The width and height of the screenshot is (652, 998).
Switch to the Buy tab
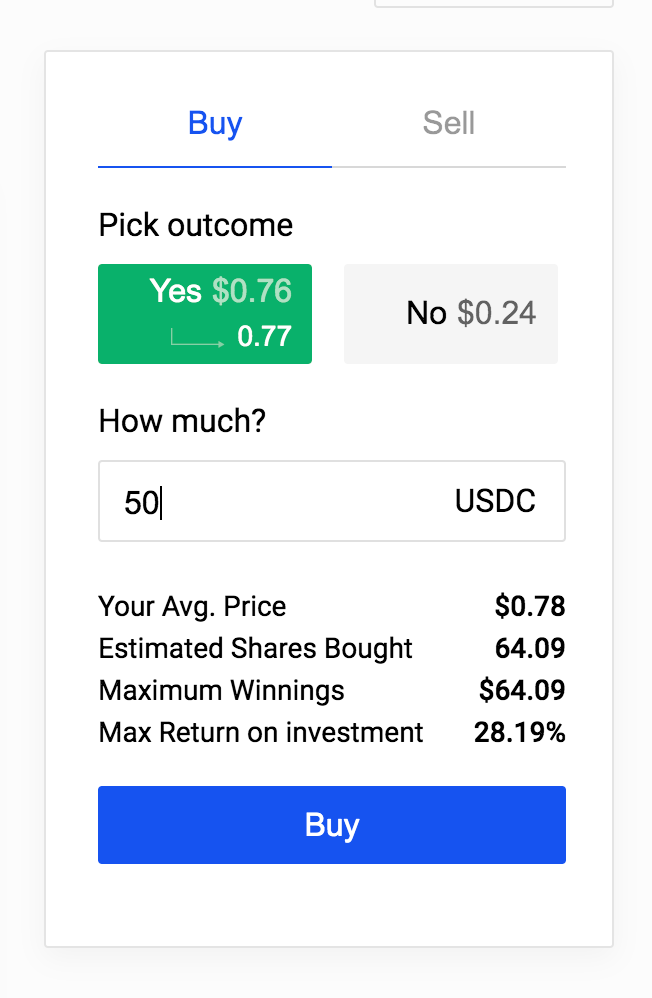tap(215, 124)
